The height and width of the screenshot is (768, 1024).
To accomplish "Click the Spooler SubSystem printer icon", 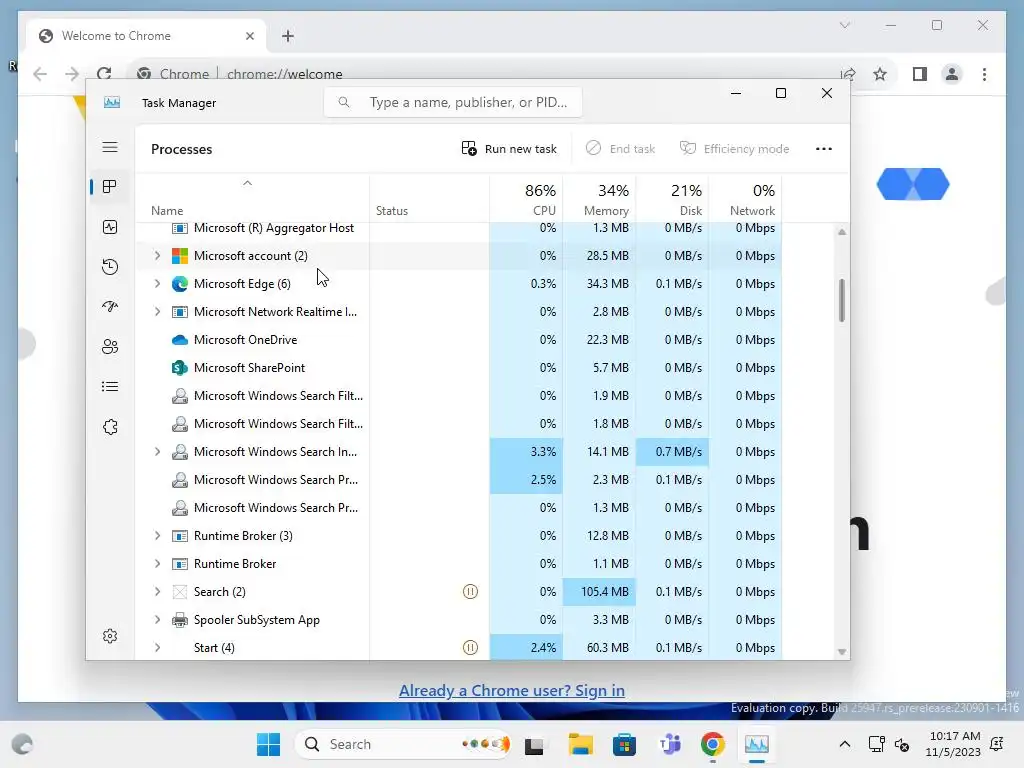I will (180, 620).
